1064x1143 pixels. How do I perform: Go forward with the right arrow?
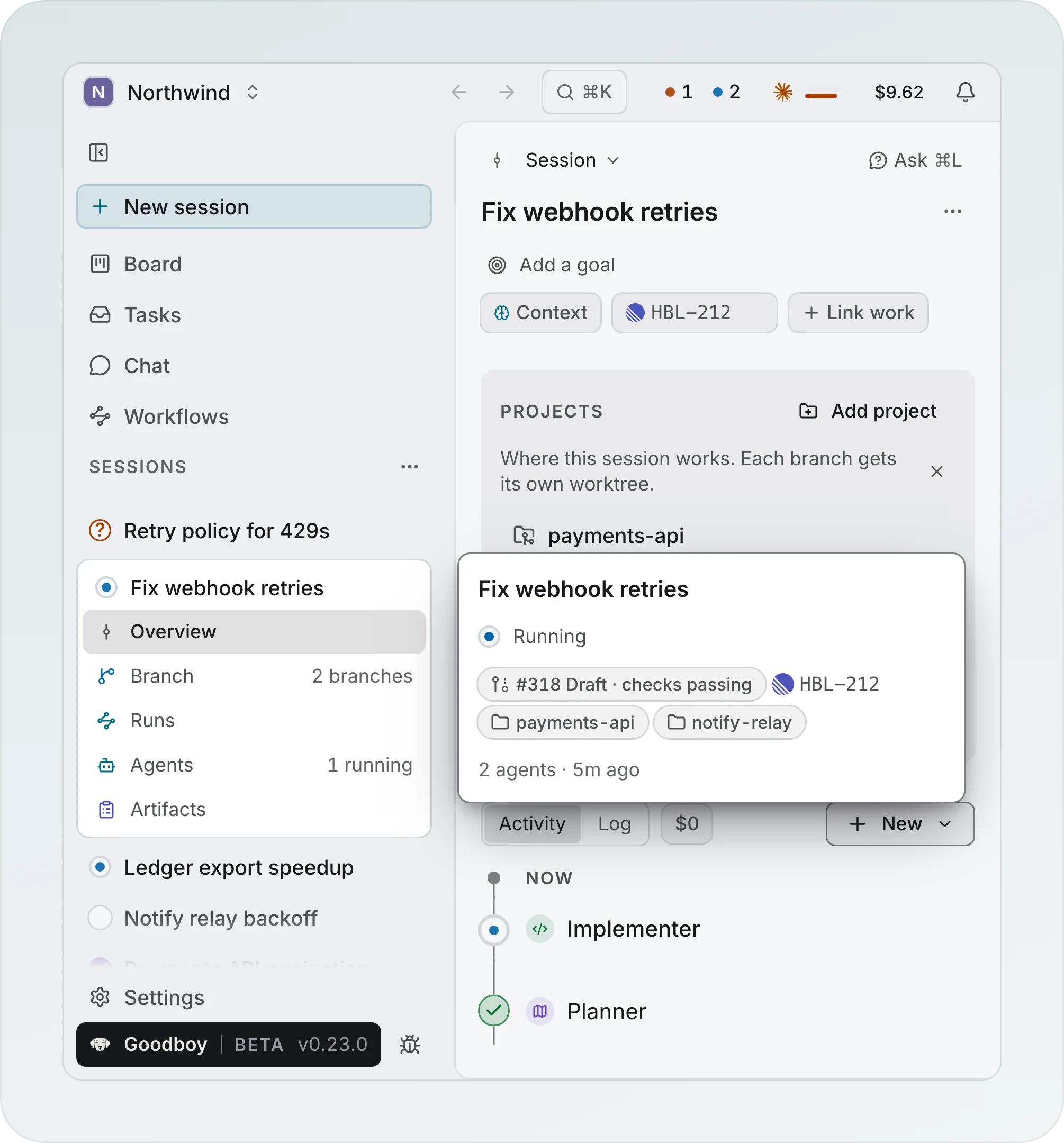click(x=506, y=92)
